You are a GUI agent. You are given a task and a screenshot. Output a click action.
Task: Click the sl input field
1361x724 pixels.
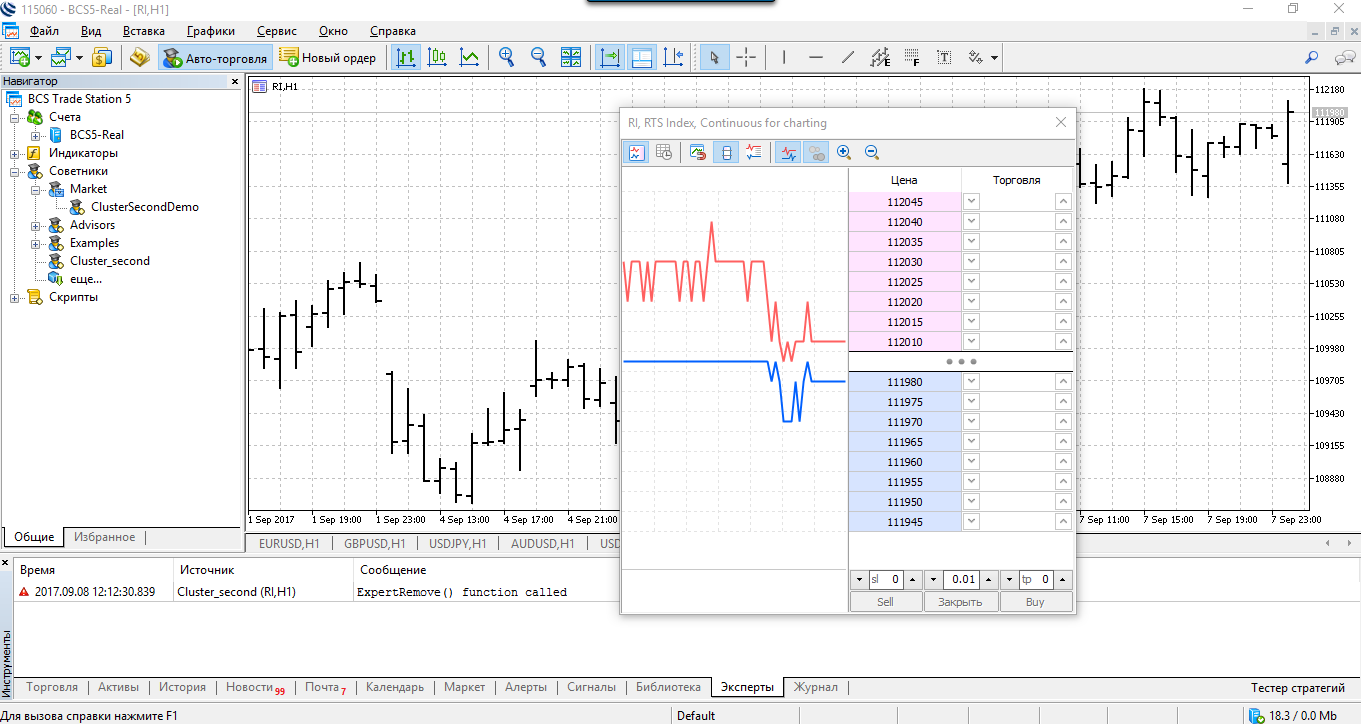click(886, 580)
